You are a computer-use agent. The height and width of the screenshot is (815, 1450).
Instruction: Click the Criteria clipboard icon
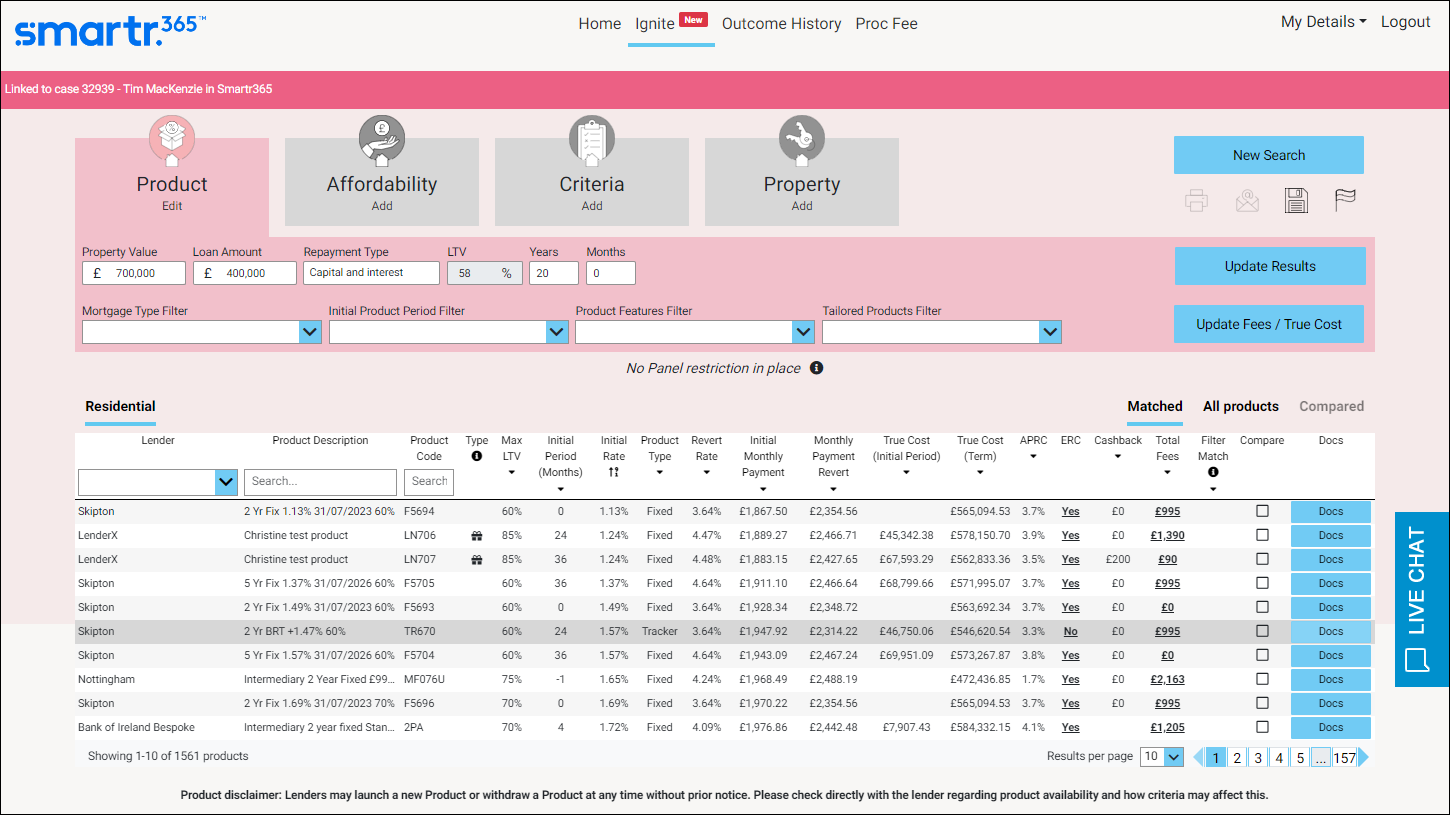tap(592, 140)
